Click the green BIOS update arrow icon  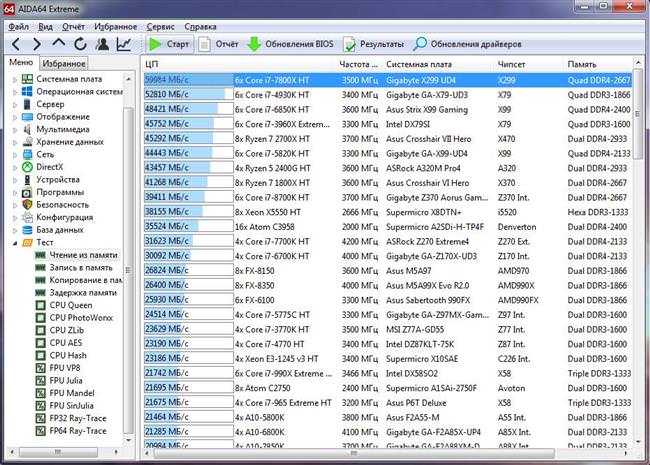click(254, 44)
